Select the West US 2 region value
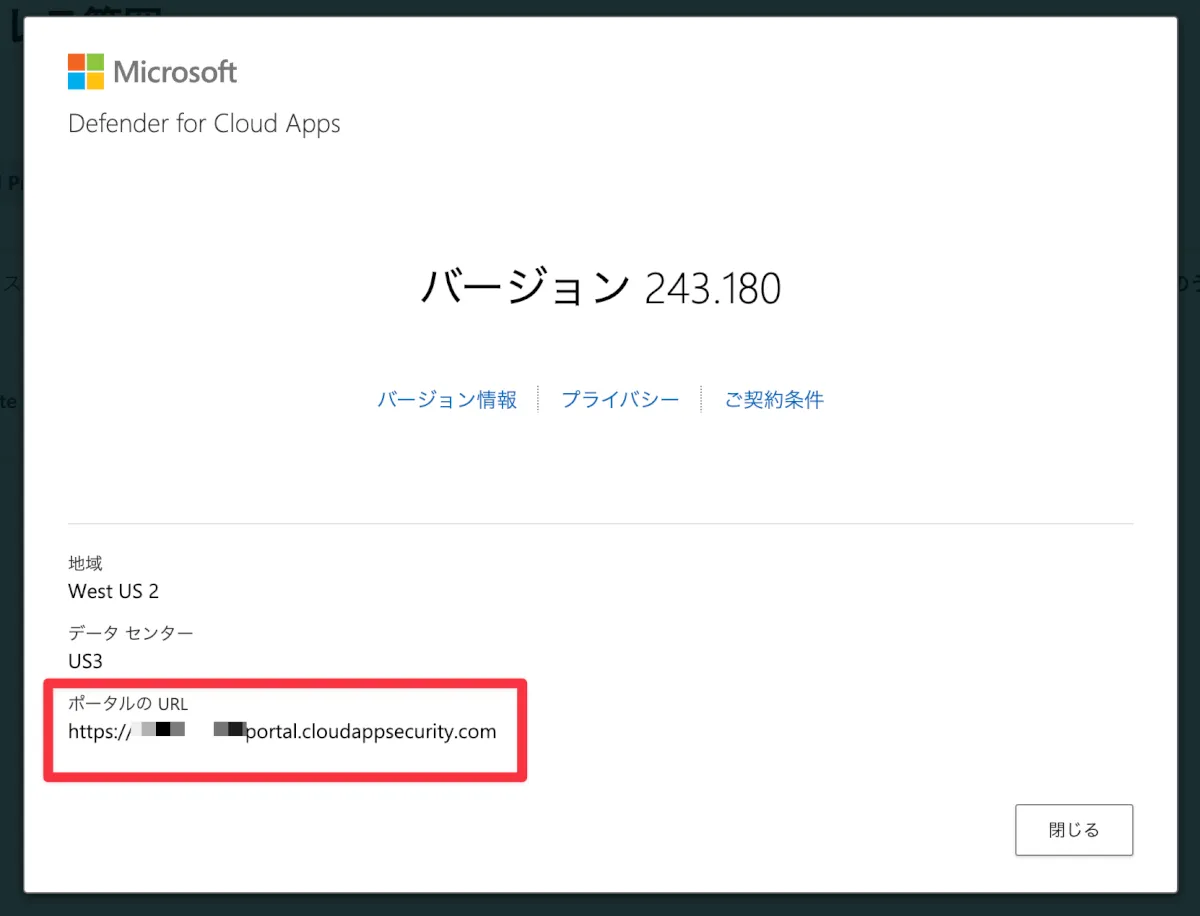 point(113,591)
